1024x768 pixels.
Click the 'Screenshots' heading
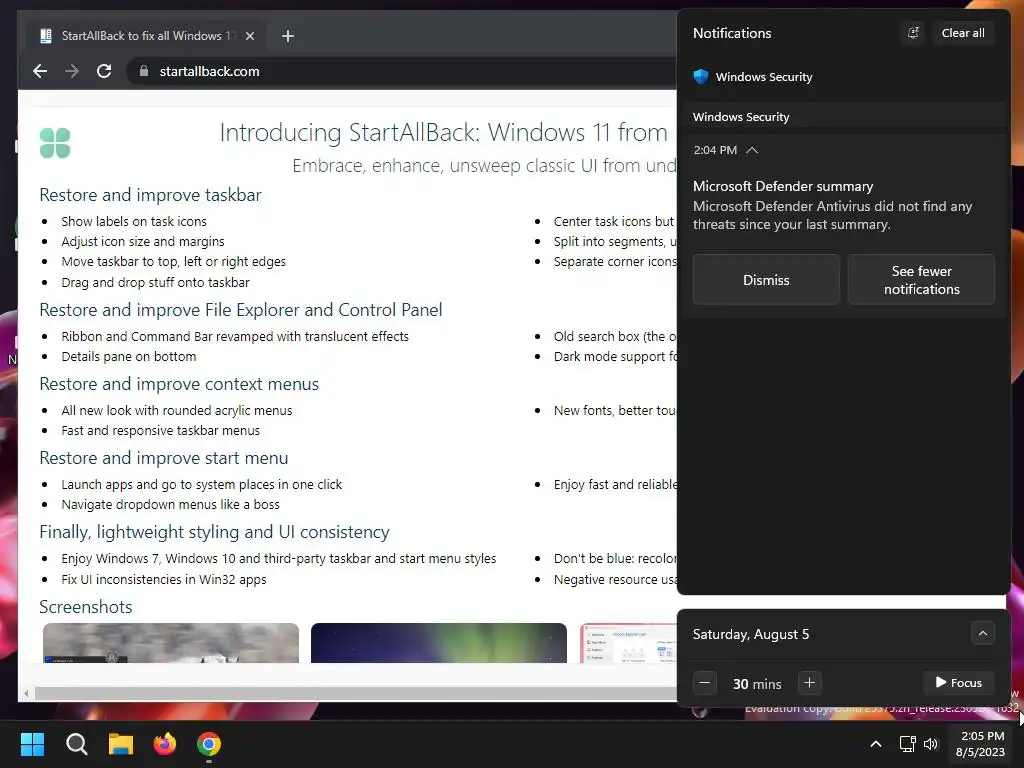(86, 607)
